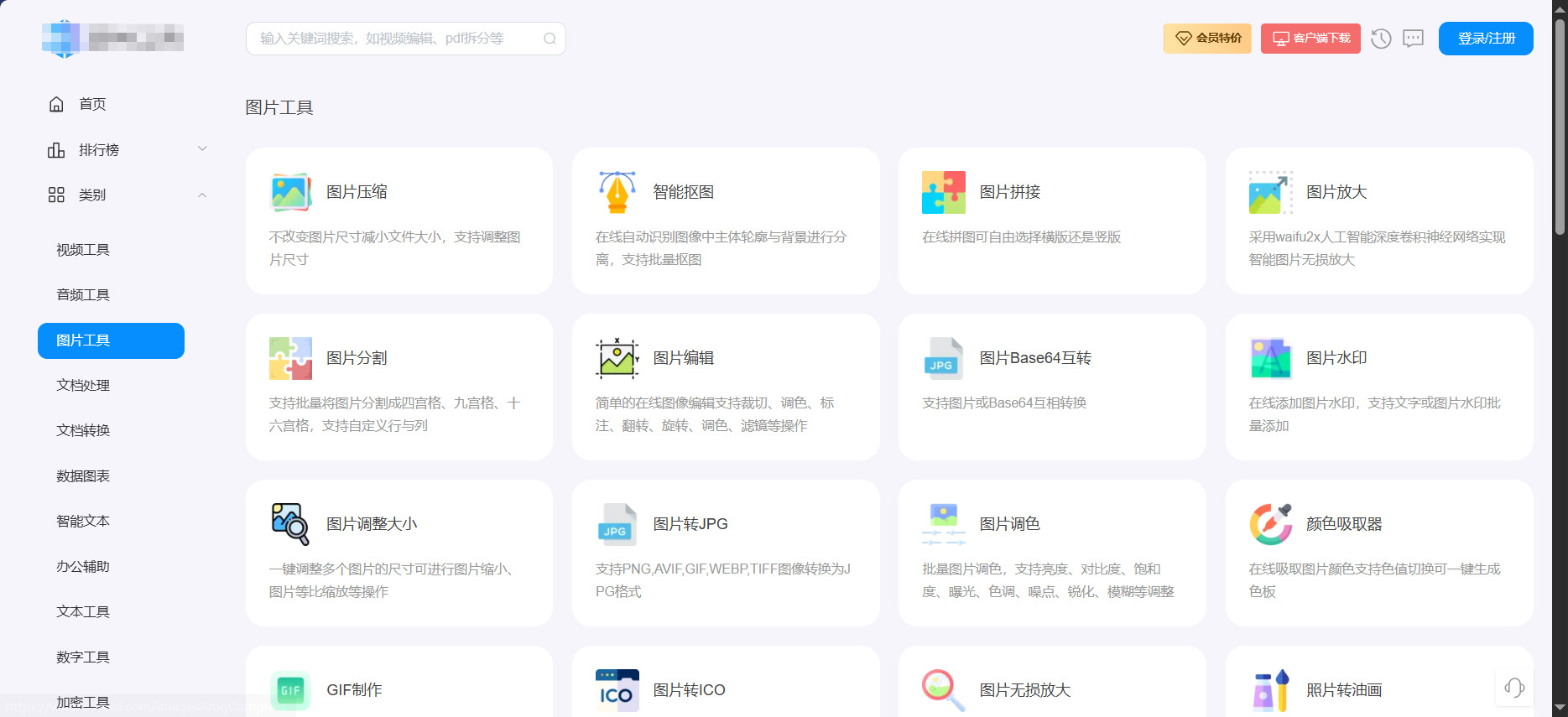Image resolution: width=1568 pixels, height=717 pixels.
Task: Click the 图片Base64互转 description text
Action: (1004, 403)
